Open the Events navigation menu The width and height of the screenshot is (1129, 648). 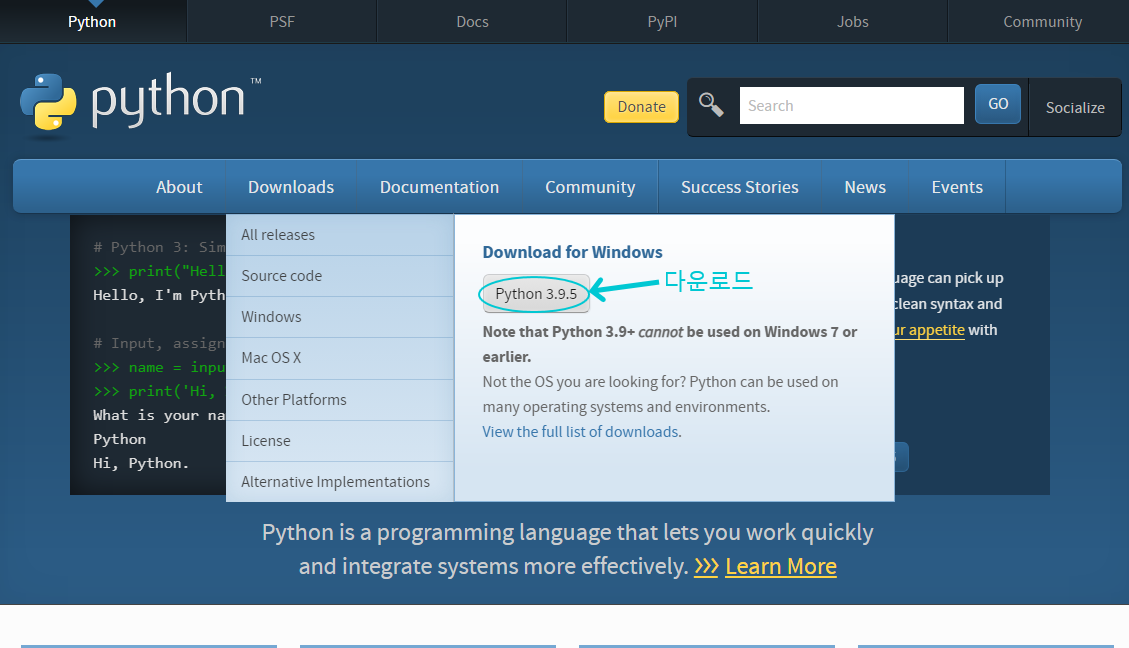coord(957,187)
